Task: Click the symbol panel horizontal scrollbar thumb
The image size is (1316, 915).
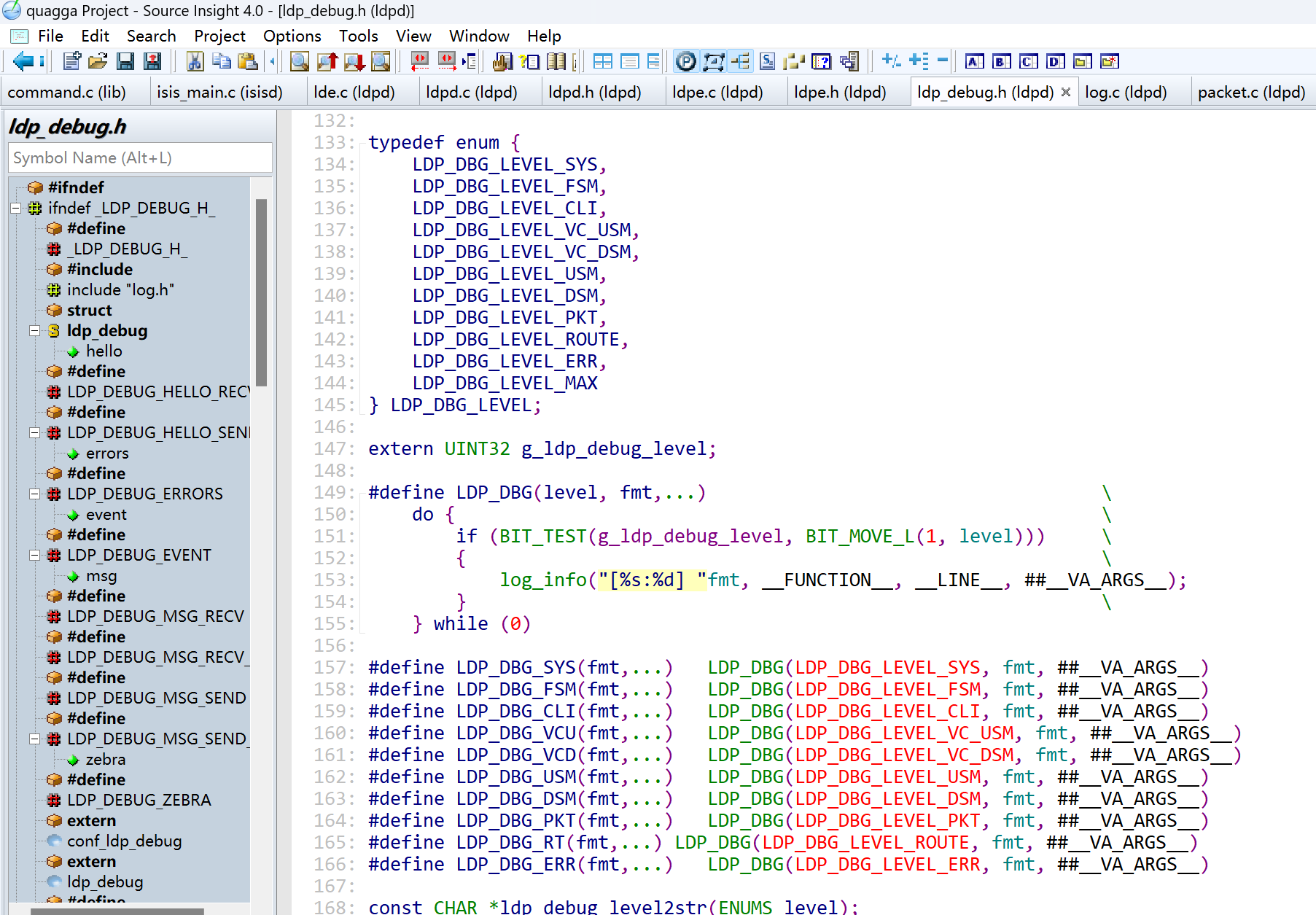Action: [x=117, y=911]
